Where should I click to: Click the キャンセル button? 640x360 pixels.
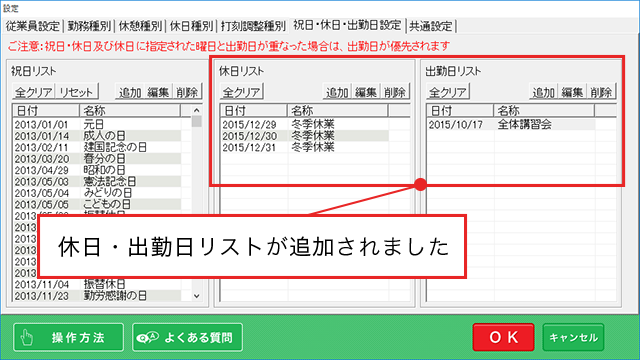pos(573,337)
